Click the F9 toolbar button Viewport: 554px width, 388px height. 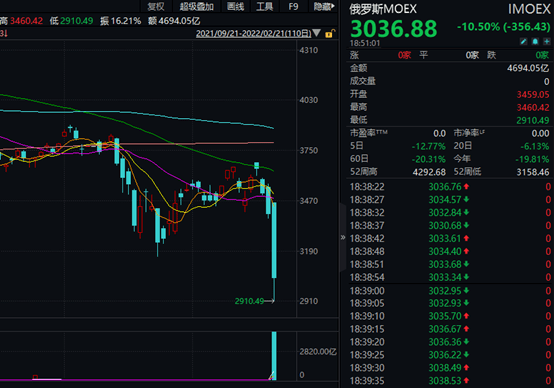293,6
